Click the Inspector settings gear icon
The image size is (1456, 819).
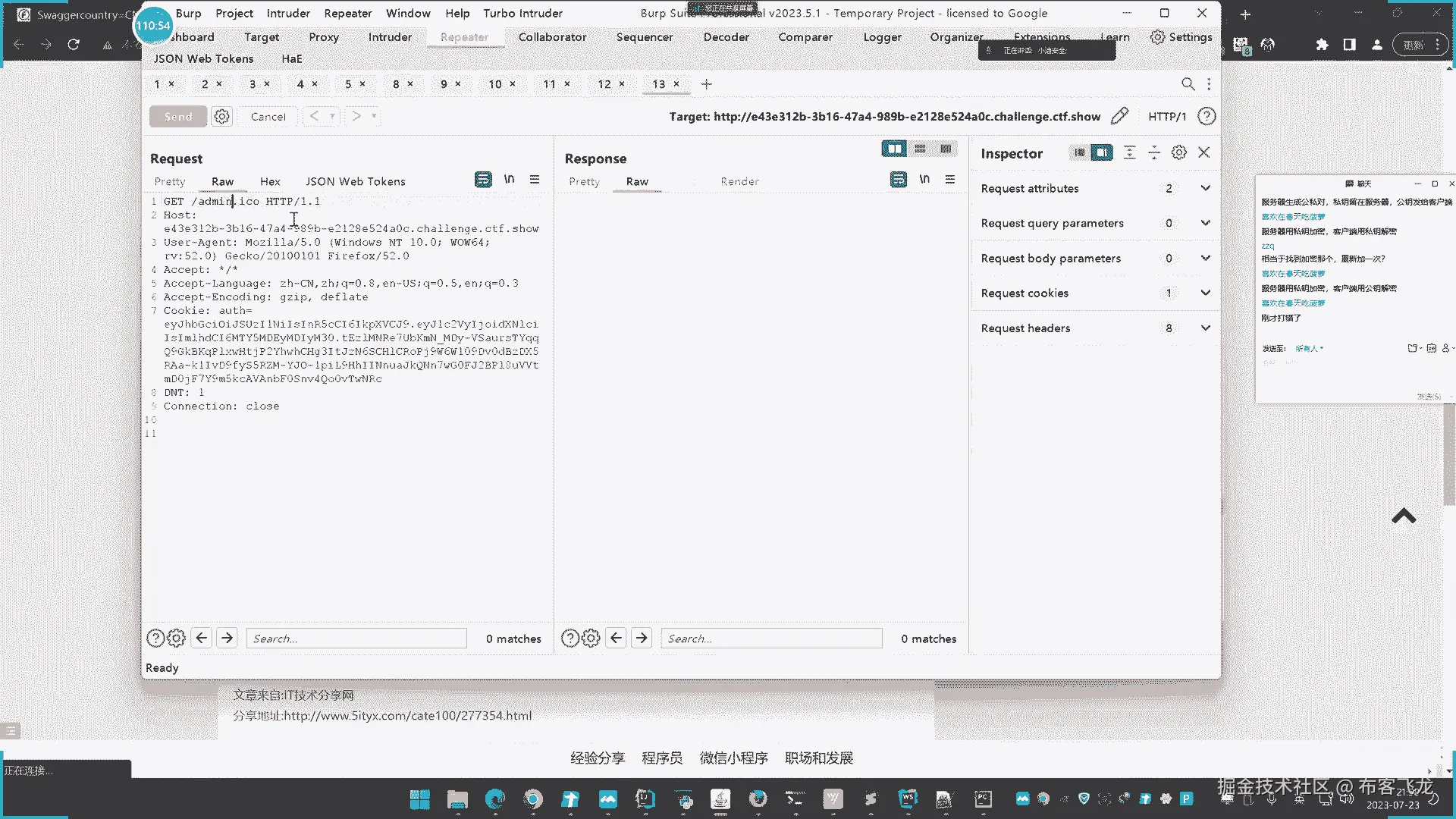(1178, 152)
